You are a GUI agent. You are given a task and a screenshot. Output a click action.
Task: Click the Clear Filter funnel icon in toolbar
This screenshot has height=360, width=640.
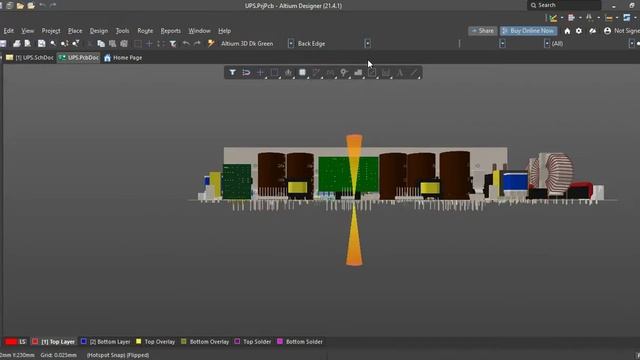tap(173, 44)
